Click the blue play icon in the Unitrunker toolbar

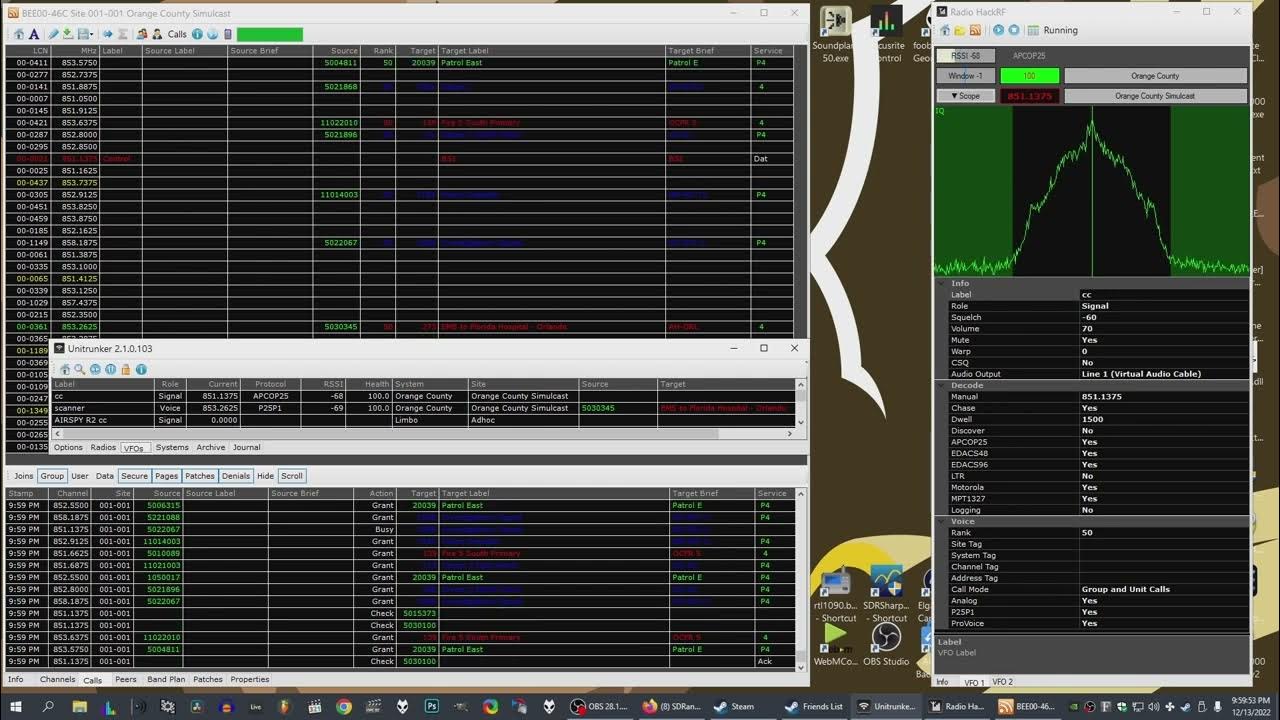point(95,369)
